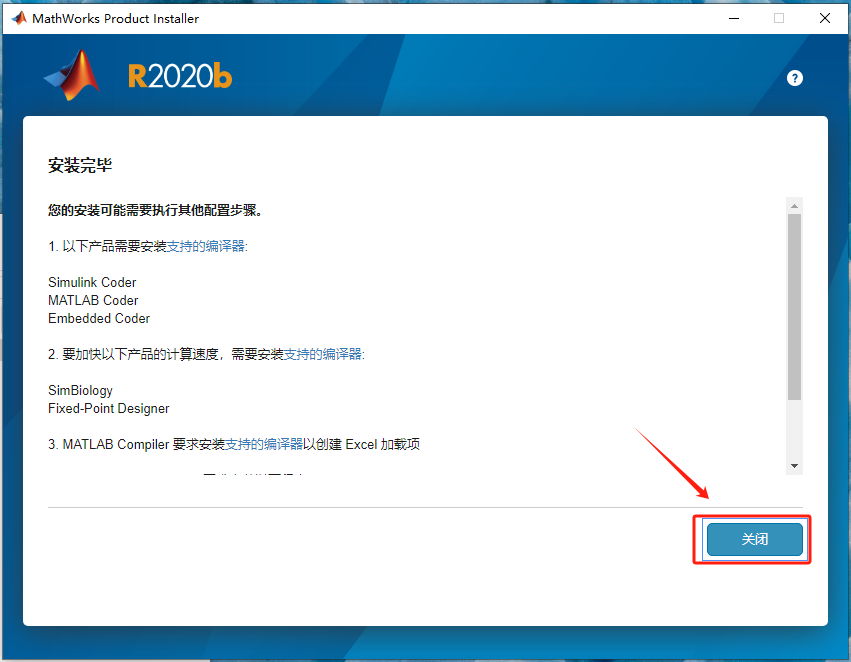Click the Simulink Coder text
Viewport: 851px width, 662px height.
[x=92, y=282]
